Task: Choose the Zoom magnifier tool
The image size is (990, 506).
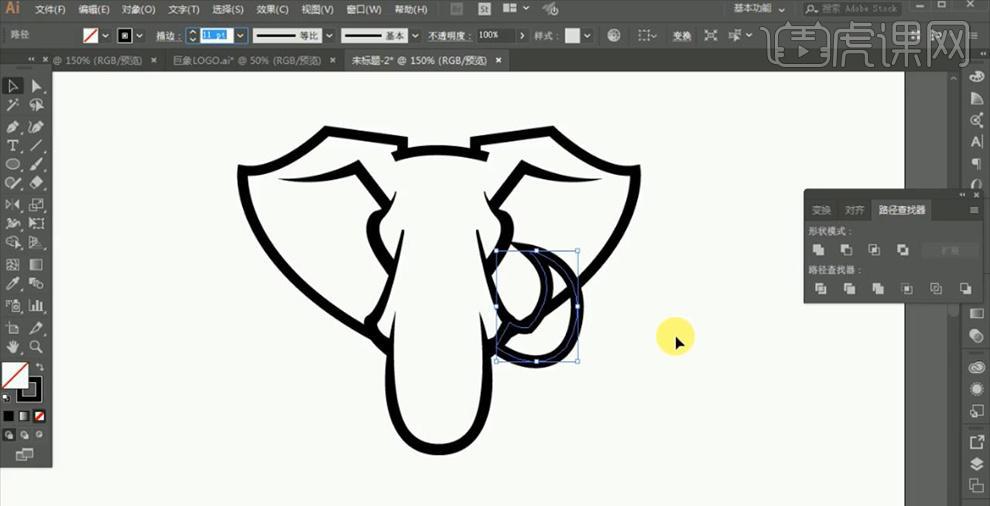Action: (x=37, y=347)
